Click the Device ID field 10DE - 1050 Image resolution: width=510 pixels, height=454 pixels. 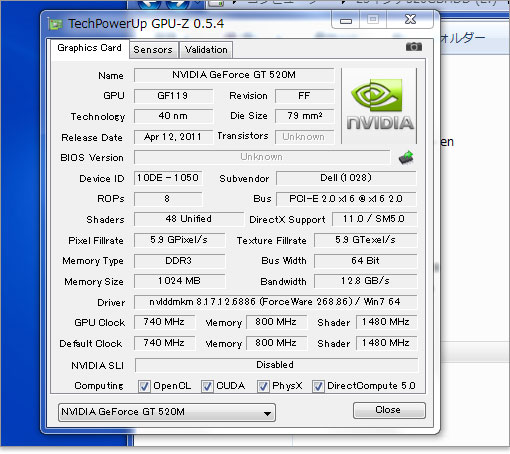(168, 178)
